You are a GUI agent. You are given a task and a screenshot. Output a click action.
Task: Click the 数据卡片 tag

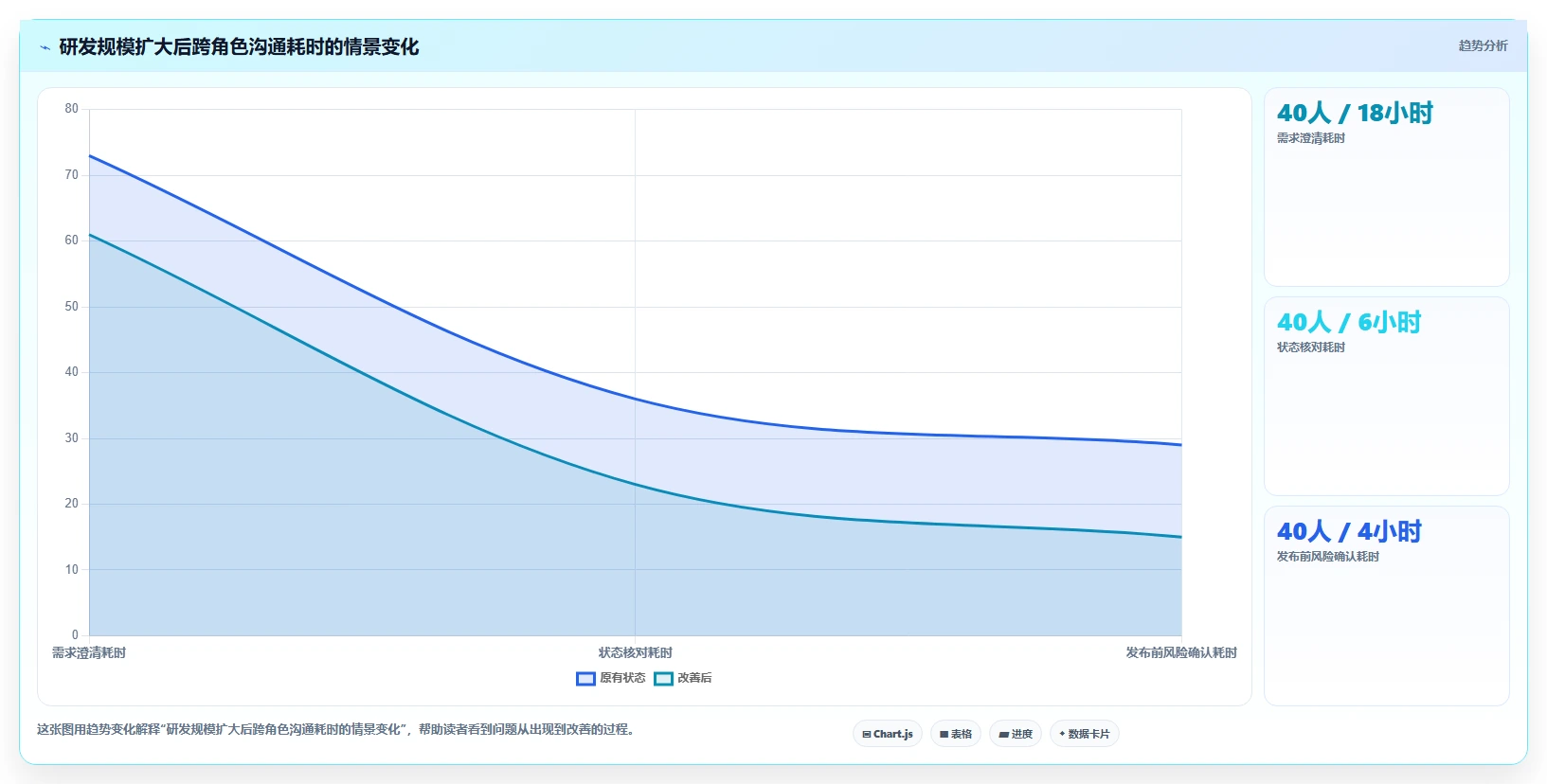click(x=1085, y=734)
